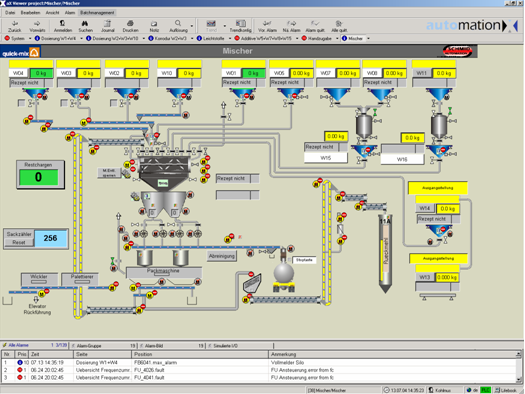Toggle the checkbox beneath the W02 hopper
Image resolution: width=525 pixels, height=394 pixels.
[x=114, y=103]
